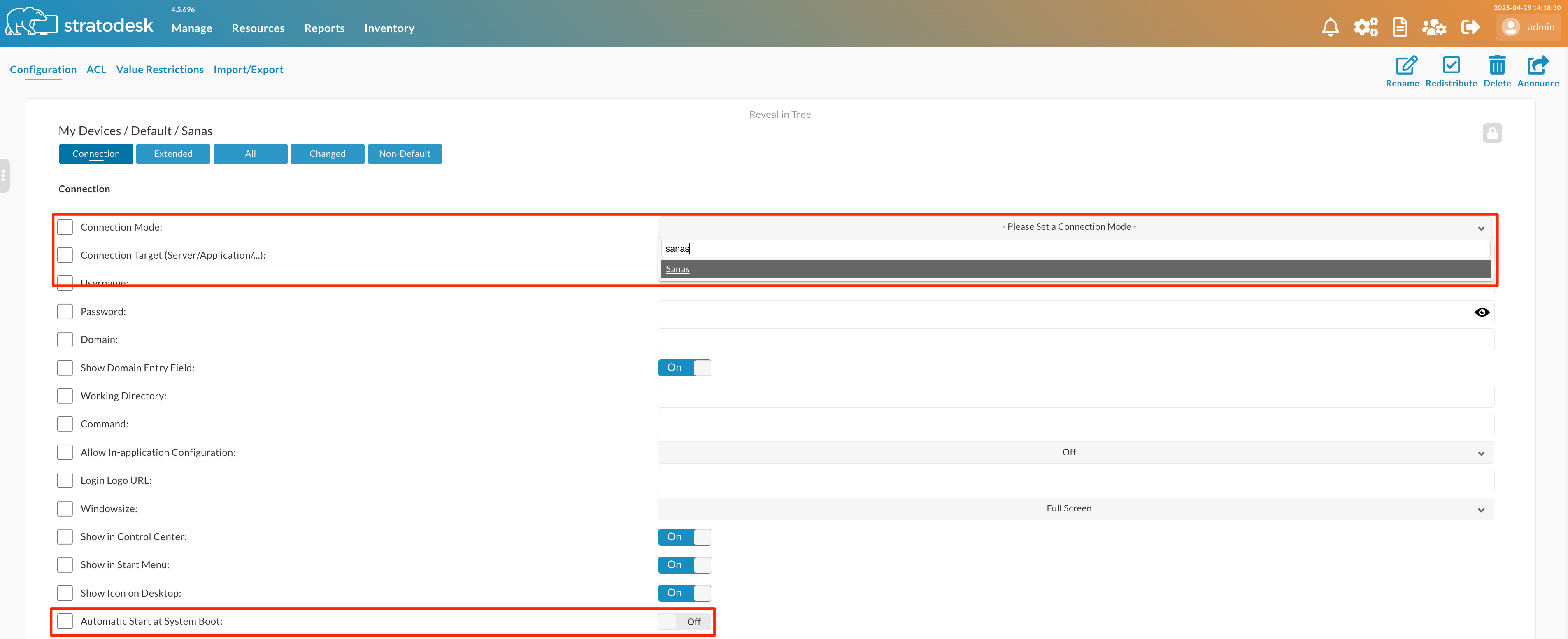Click the Rename icon
The image size is (1568, 639).
(x=1405, y=65)
